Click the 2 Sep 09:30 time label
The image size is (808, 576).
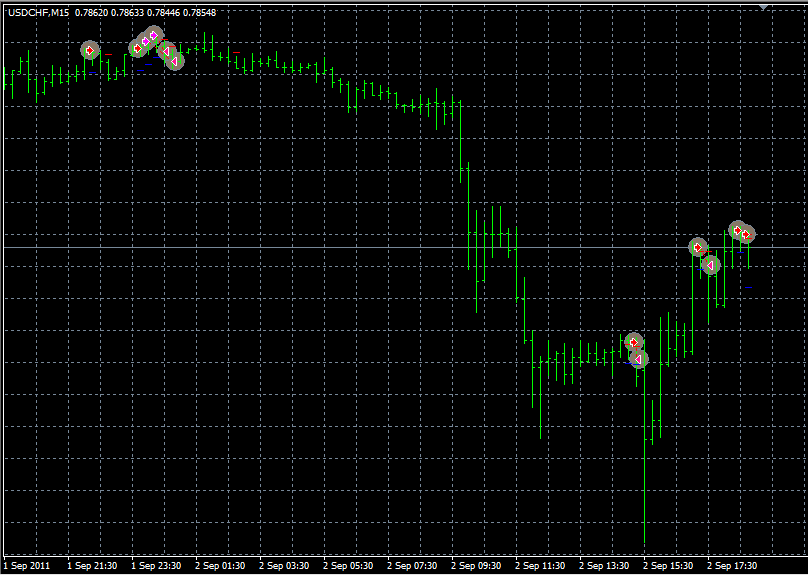tap(476, 566)
